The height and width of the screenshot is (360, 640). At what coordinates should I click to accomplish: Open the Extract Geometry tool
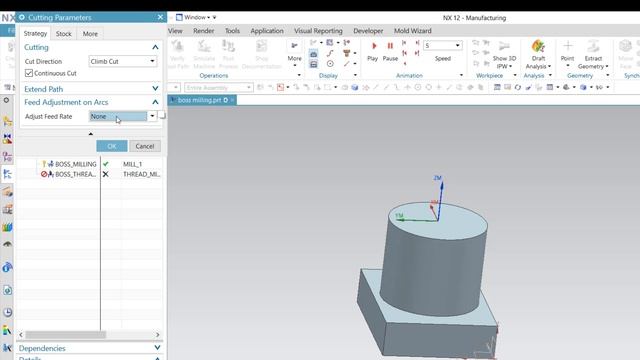point(593,55)
